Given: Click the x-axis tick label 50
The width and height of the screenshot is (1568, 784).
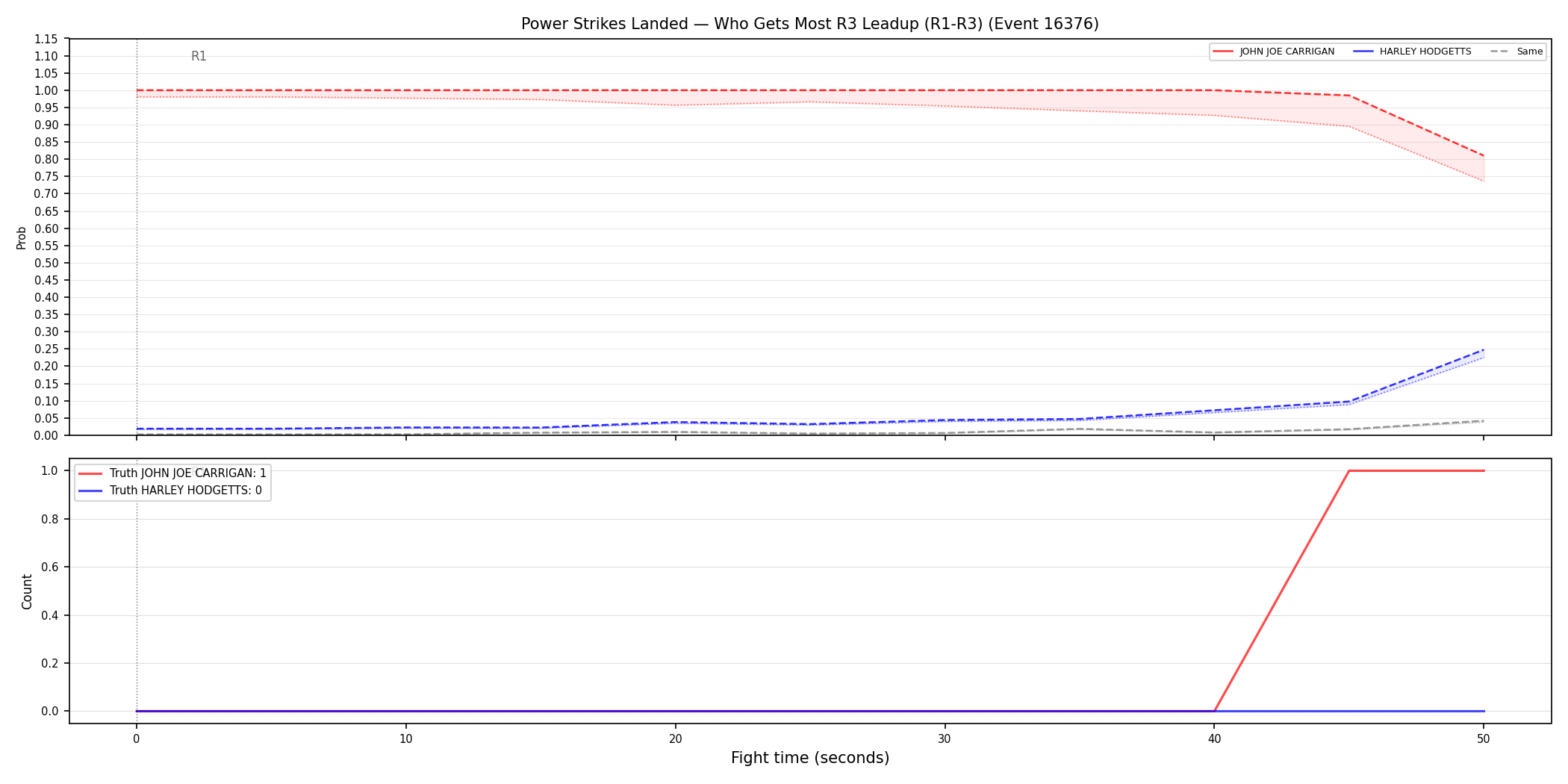Looking at the screenshot, I should pos(1484,739).
